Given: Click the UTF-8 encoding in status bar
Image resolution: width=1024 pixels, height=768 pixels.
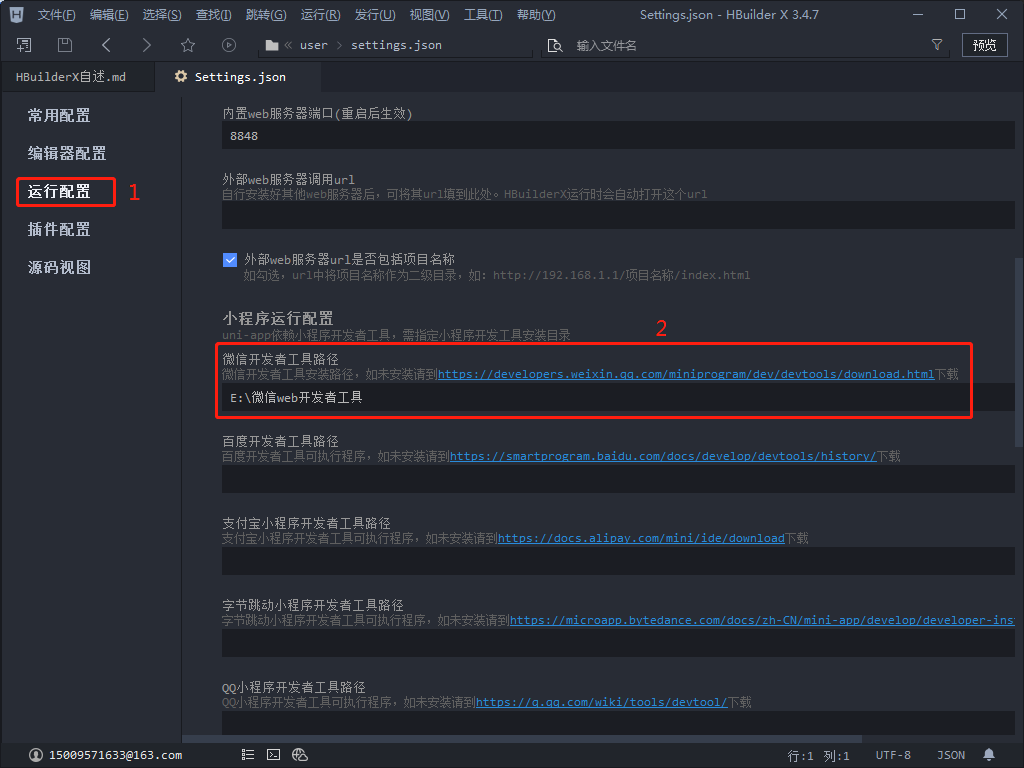Looking at the screenshot, I should click(x=893, y=755).
